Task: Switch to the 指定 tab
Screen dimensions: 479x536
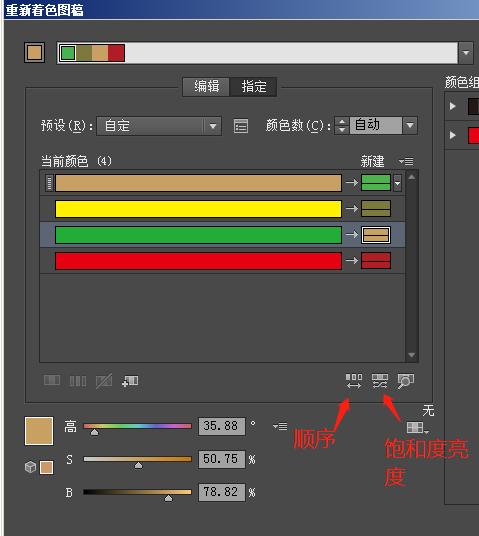Action: 253,86
